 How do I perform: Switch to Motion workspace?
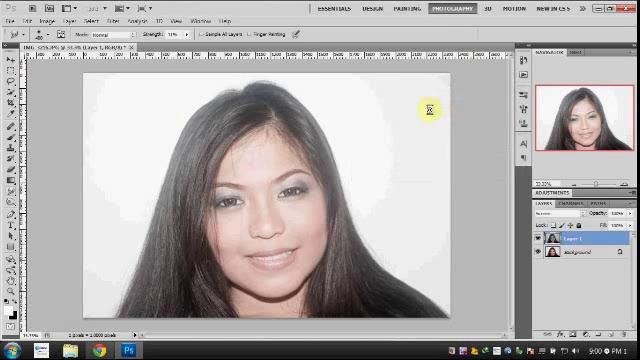(x=514, y=9)
